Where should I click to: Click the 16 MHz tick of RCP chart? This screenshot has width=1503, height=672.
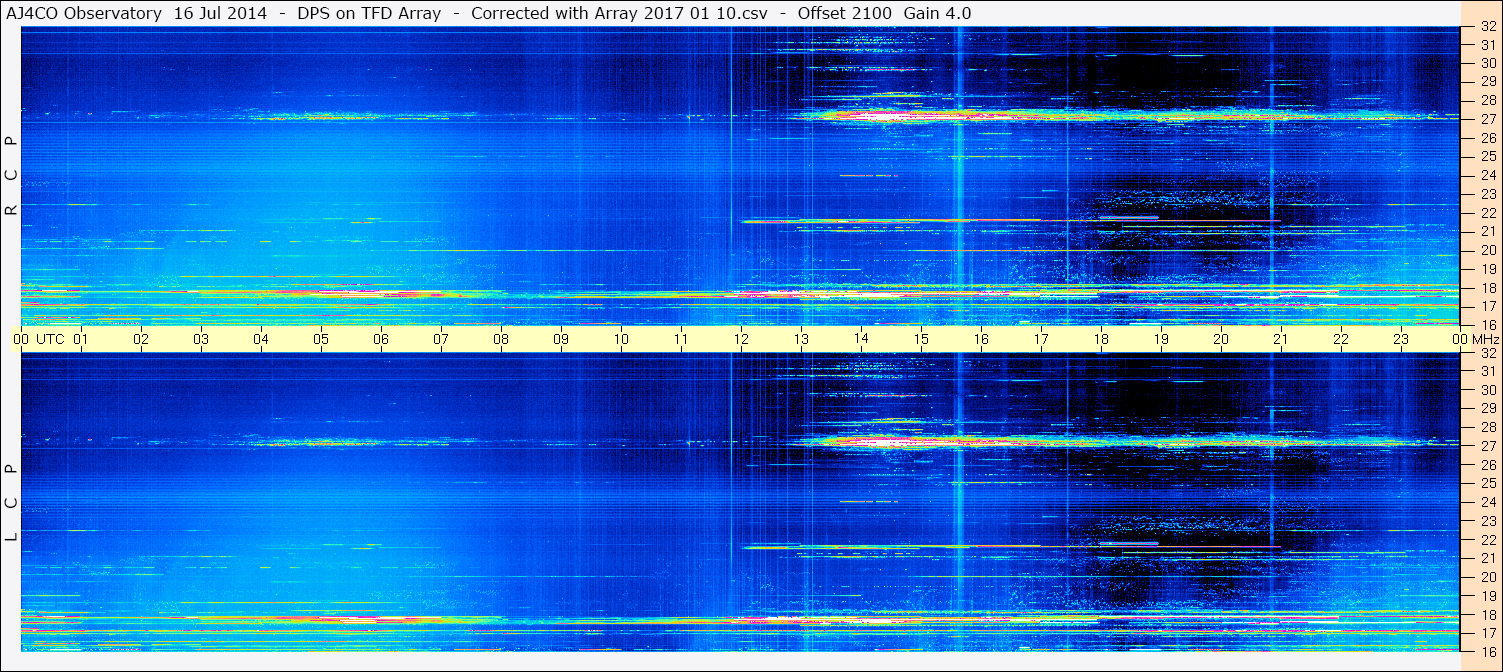click(x=1488, y=325)
